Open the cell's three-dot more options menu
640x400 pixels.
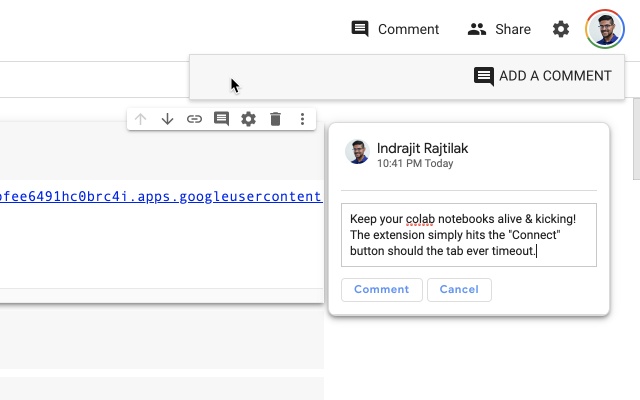click(302, 119)
